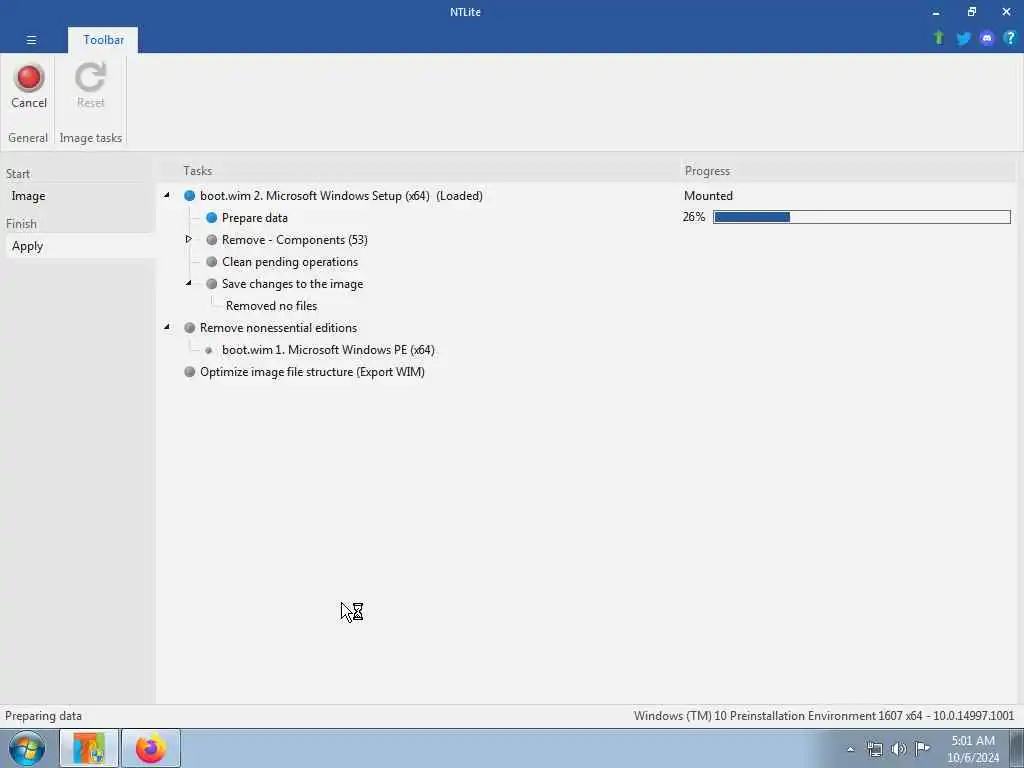The width and height of the screenshot is (1024, 768).
Task: Click the volume speaker tray icon
Action: pyautogui.click(x=899, y=749)
